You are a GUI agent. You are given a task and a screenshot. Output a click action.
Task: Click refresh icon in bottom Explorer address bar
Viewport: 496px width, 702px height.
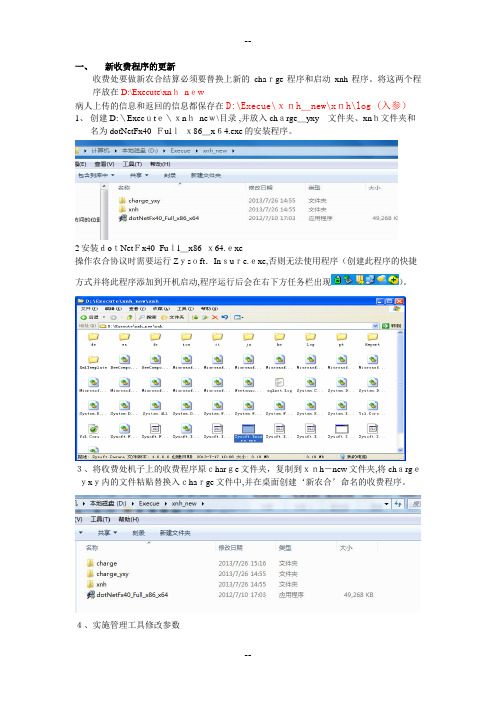click(398, 504)
